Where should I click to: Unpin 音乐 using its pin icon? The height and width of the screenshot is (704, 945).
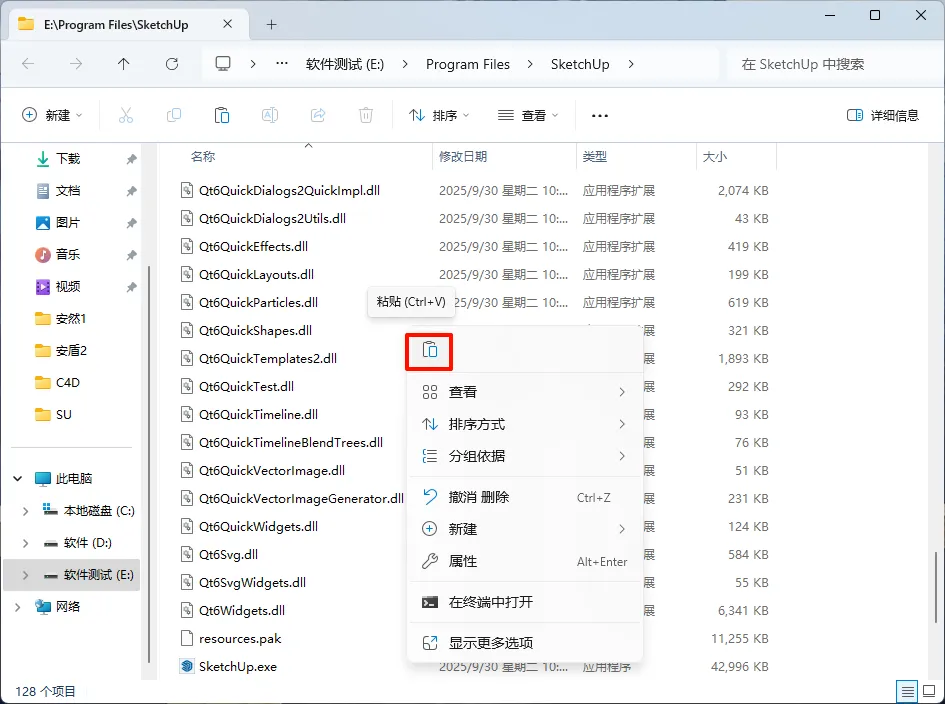[x=131, y=255]
